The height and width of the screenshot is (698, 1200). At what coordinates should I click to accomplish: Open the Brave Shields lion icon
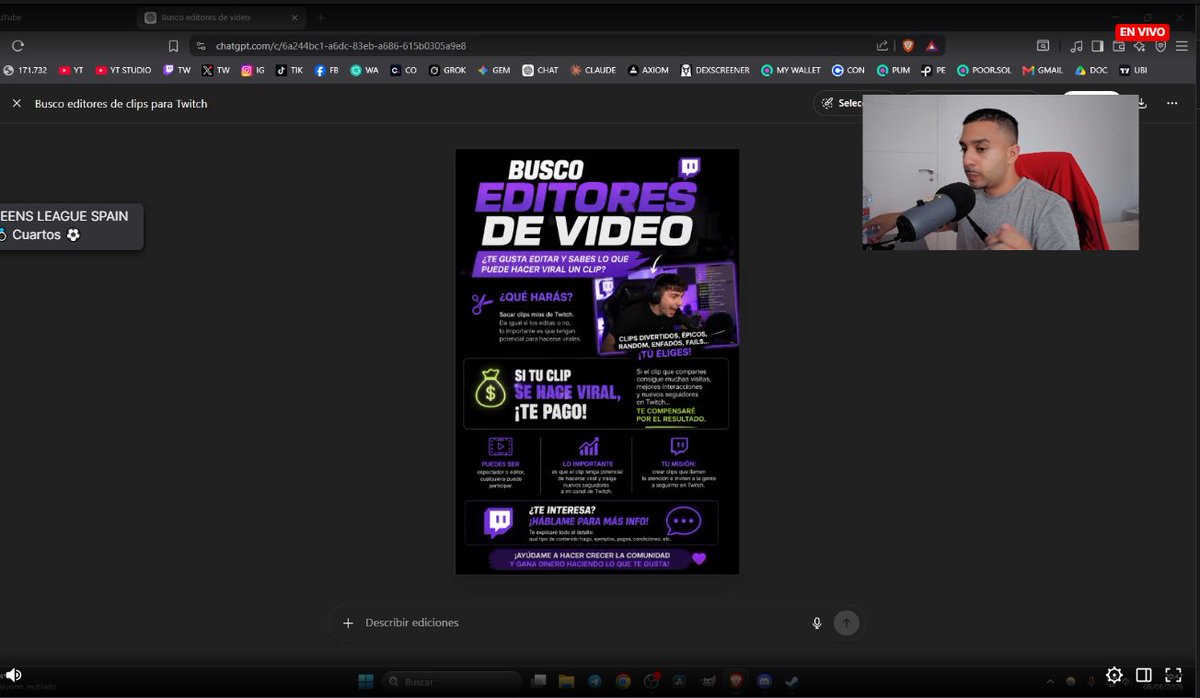pyautogui.click(x=908, y=46)
